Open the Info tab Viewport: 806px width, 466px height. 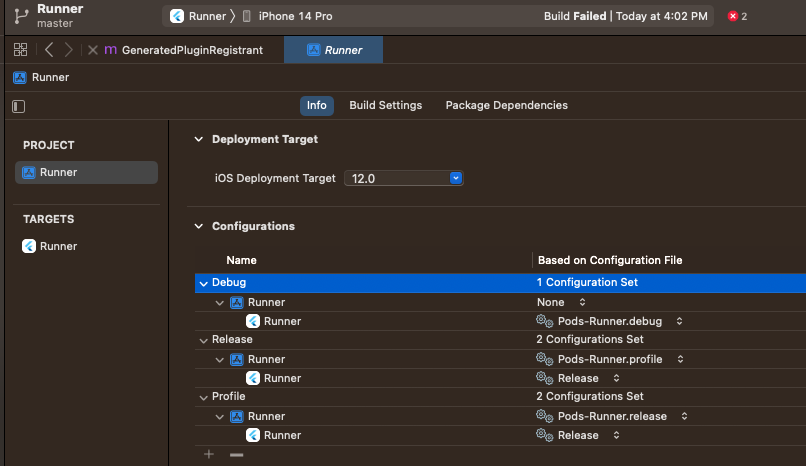(317, 105)
